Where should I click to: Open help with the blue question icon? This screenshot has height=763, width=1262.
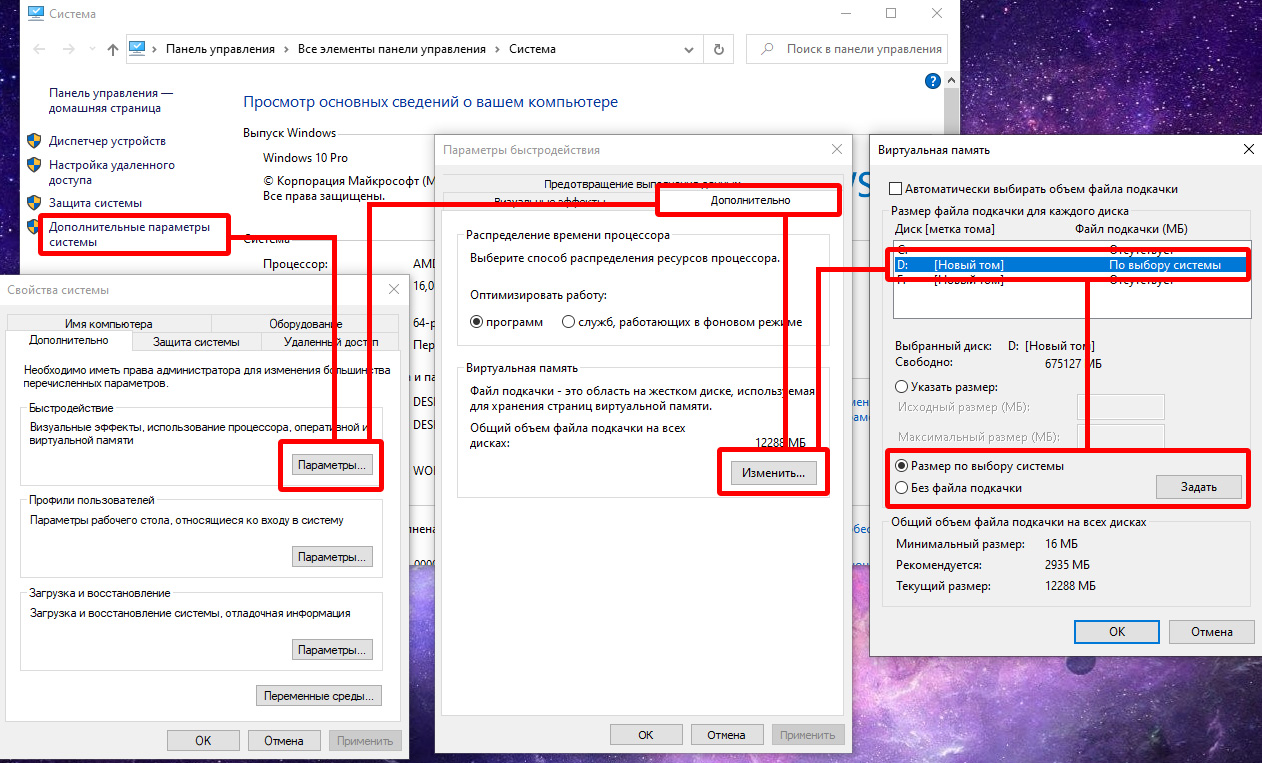(x=932, y=81)
